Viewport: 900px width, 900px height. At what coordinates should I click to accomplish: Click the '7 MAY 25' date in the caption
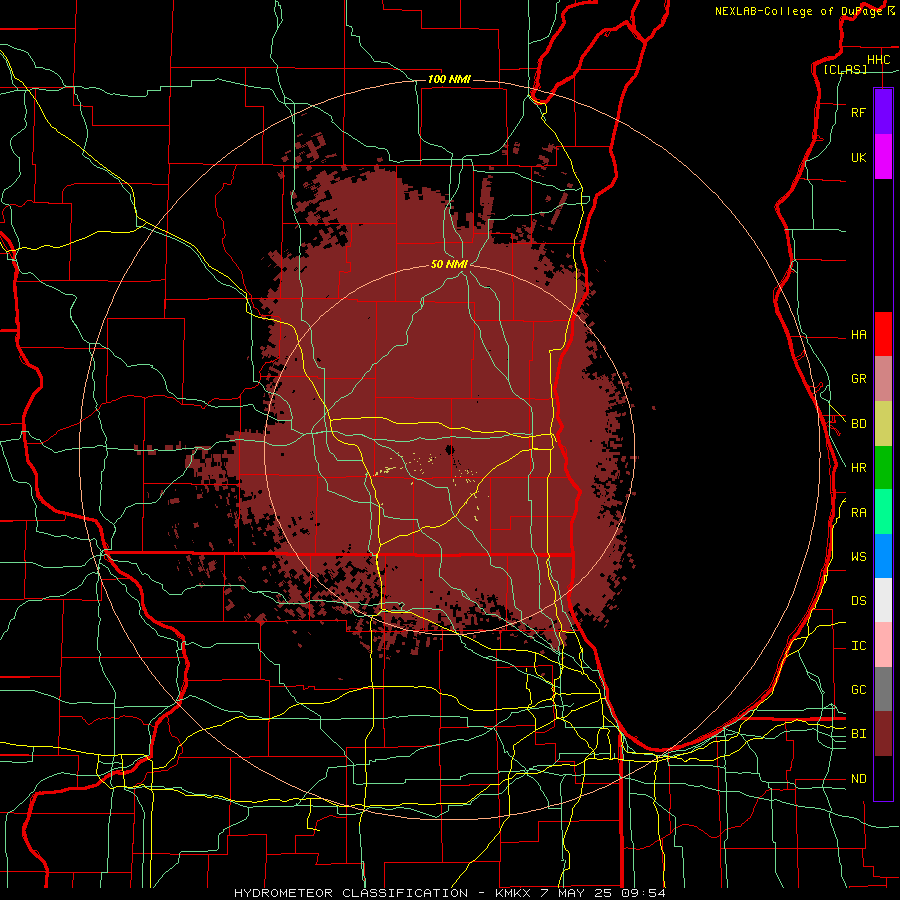point(576,893)
